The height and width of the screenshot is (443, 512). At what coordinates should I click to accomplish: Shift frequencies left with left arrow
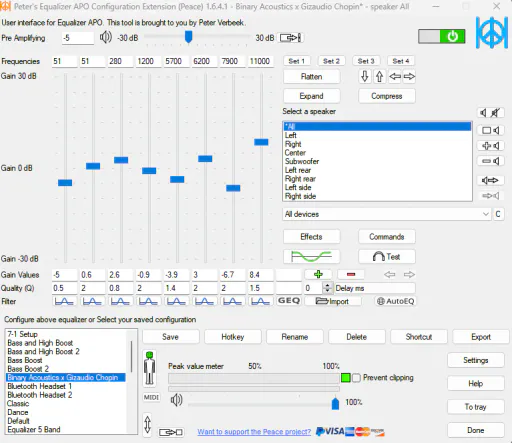[x=395, y=76]
